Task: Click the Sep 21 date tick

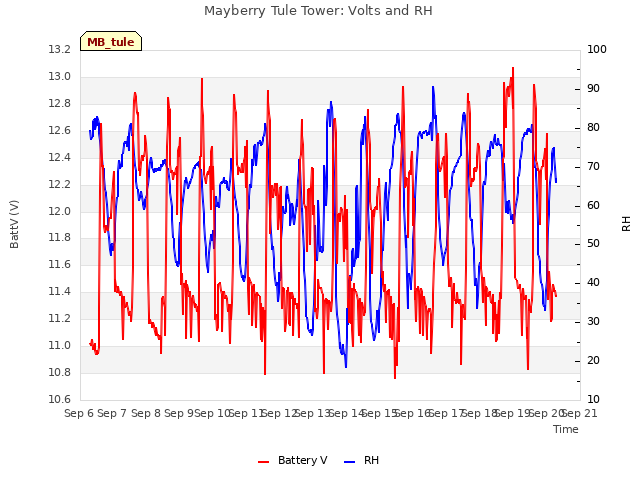Action: coord(580,413)
